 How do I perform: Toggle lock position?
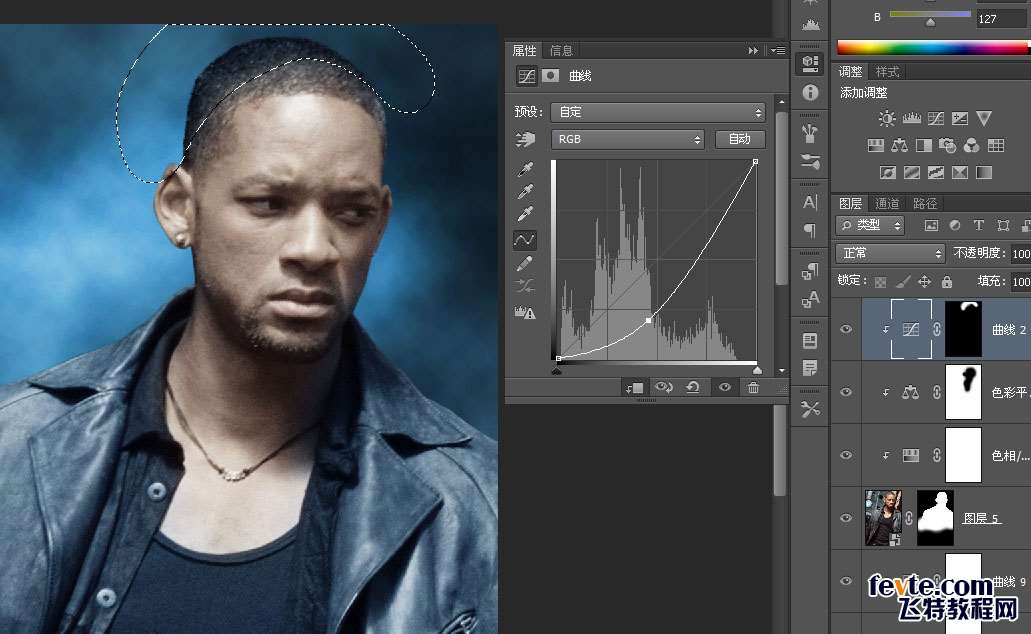pyautogui.click(x=924, y=281)
